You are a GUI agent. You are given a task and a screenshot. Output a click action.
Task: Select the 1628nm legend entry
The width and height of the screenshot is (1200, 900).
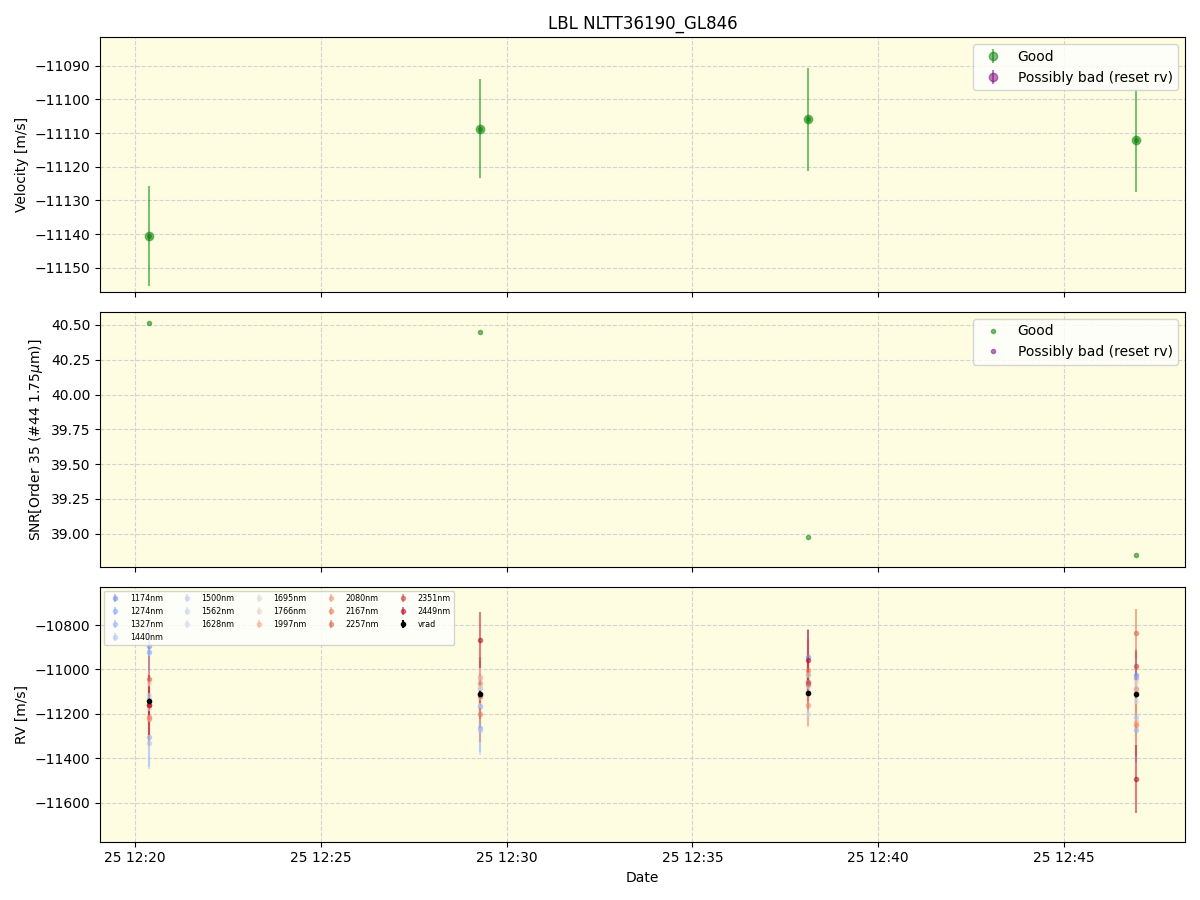click(x=208, y=624)
